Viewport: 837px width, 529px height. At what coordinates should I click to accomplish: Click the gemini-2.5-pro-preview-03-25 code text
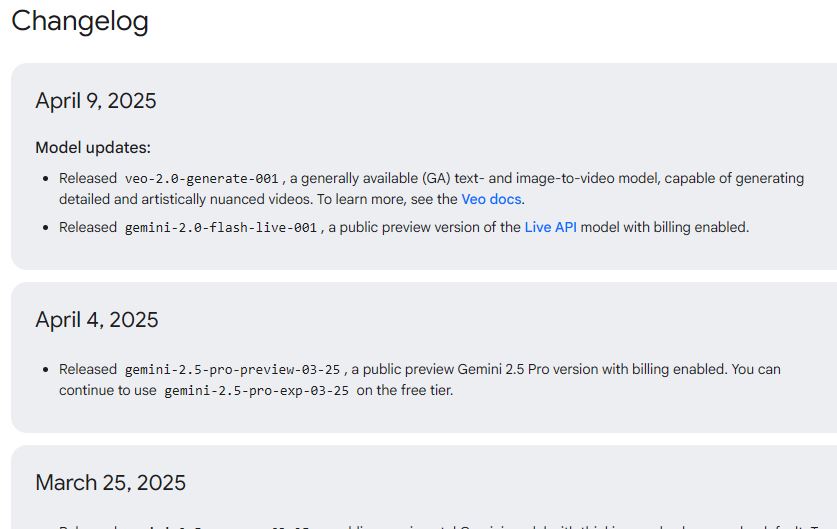click(233, 370)
